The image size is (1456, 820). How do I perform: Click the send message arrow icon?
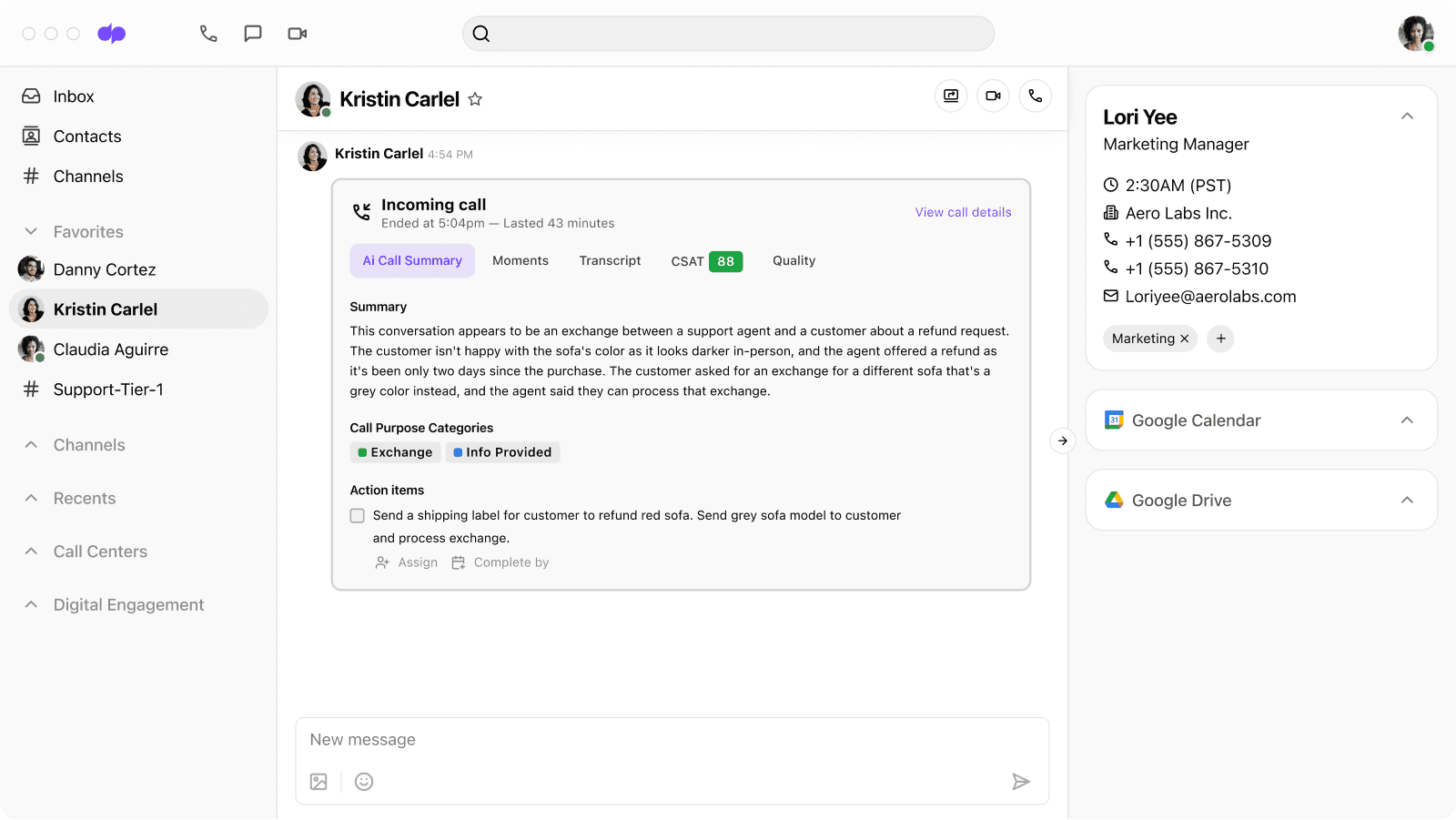(1021, 782)
